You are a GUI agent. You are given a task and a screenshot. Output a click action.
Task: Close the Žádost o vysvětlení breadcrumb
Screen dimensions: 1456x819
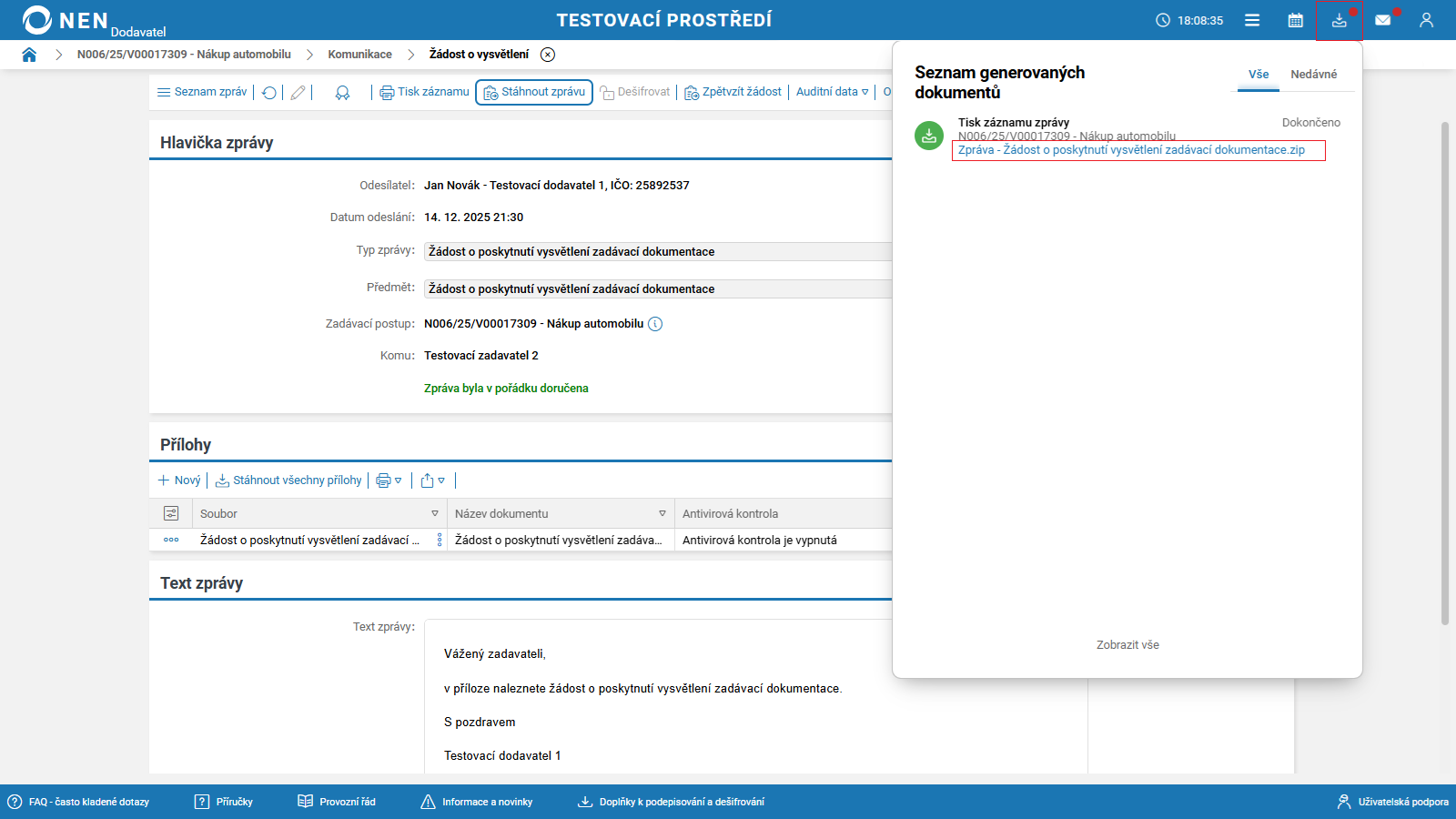click(x=548, y=55)
